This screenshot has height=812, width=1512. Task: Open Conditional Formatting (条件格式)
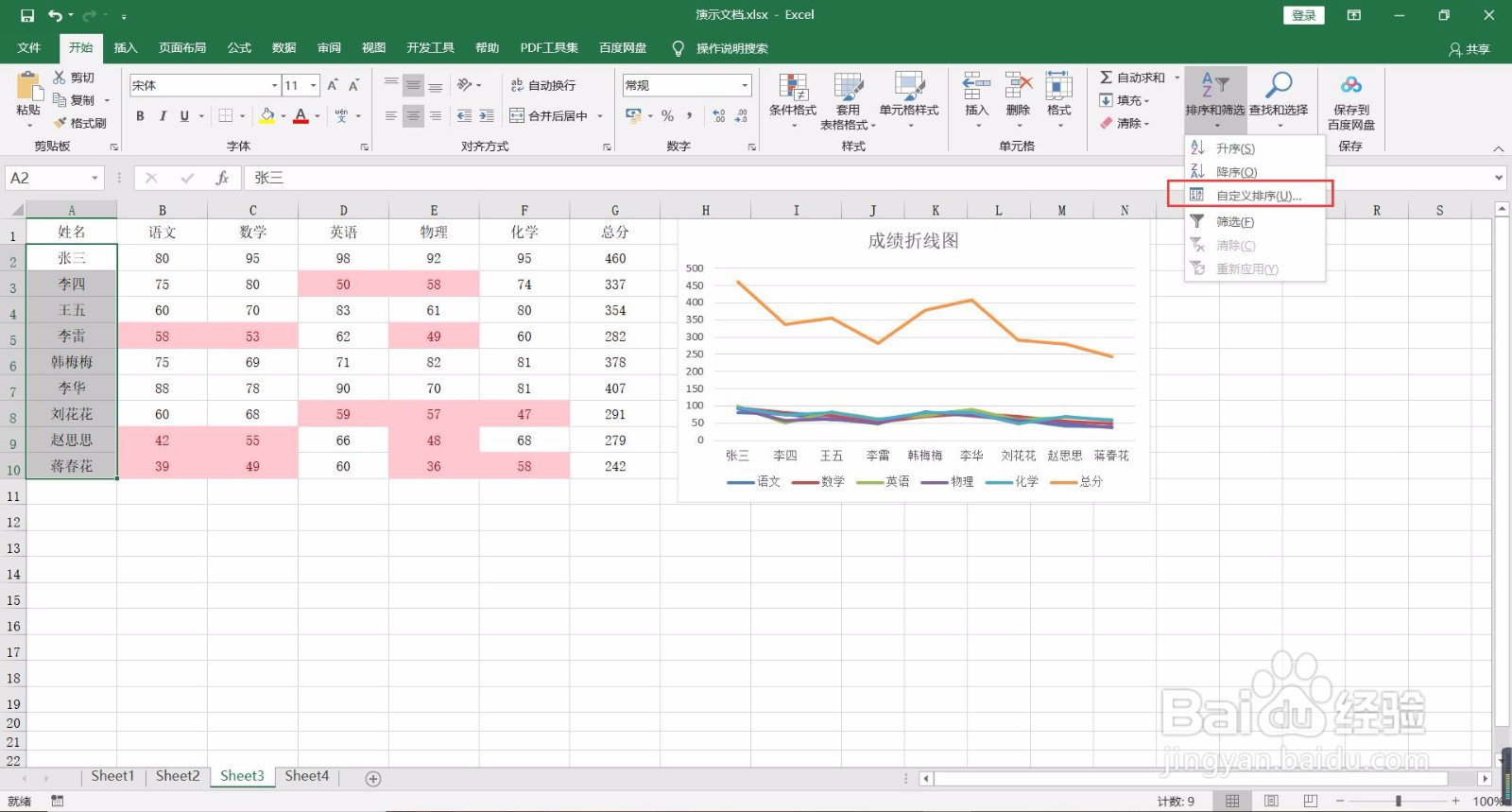tap(793, 101)
